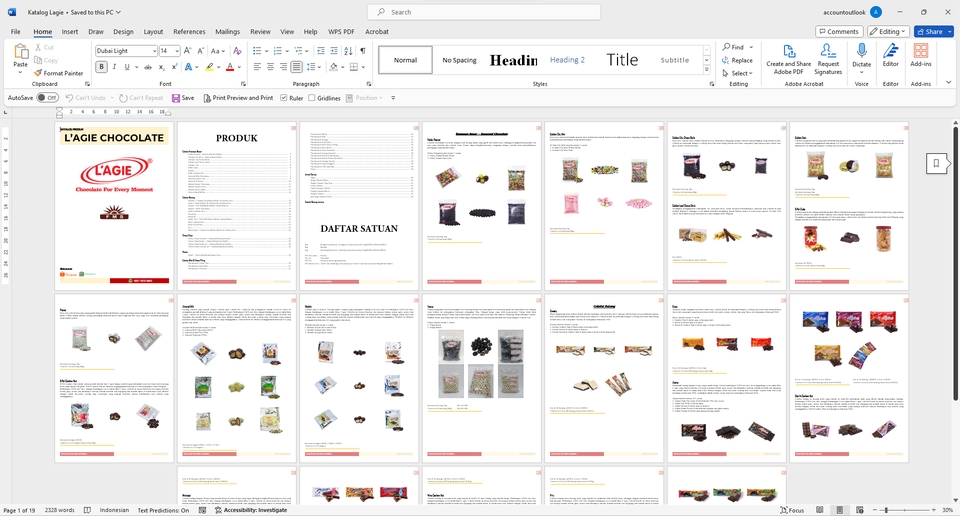Activate the Format Painter tool
The width and height of the screenshot is (960, 516).
coord(59,73)
